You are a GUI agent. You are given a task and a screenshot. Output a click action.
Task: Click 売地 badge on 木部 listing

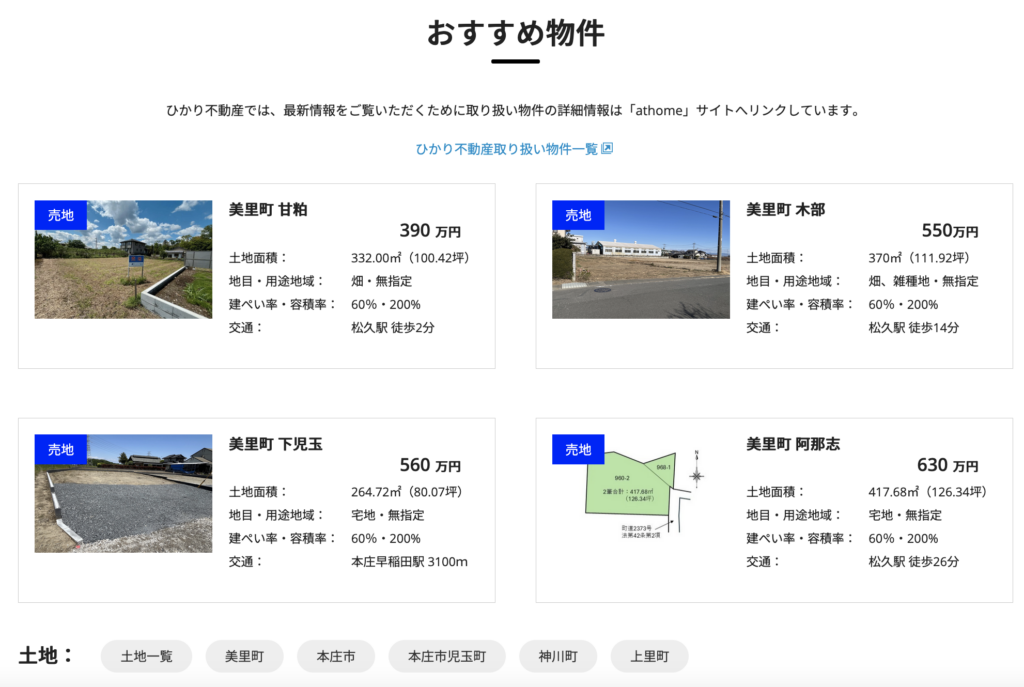coord(578,215)
